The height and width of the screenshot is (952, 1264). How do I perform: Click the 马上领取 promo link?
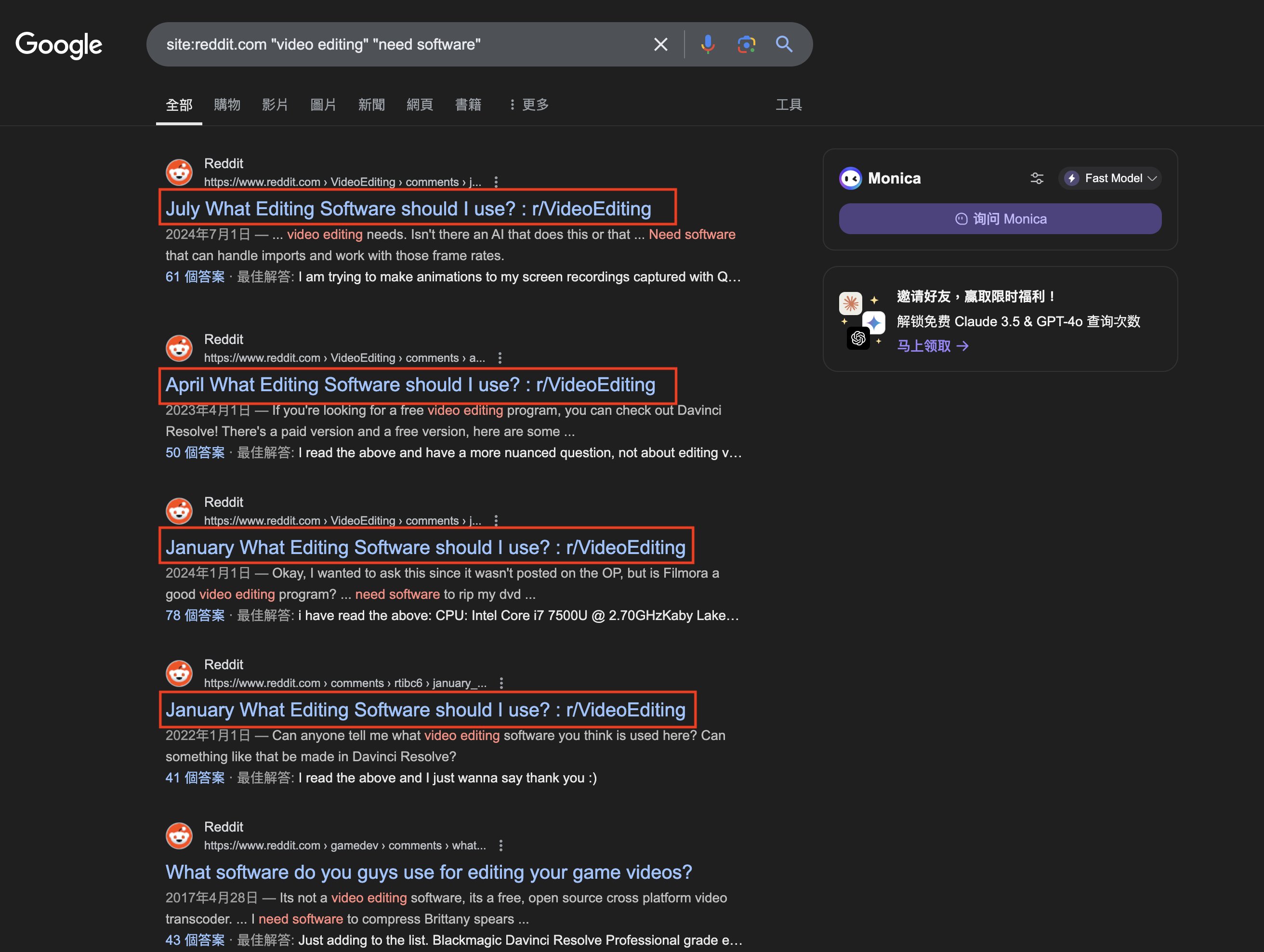933,346
